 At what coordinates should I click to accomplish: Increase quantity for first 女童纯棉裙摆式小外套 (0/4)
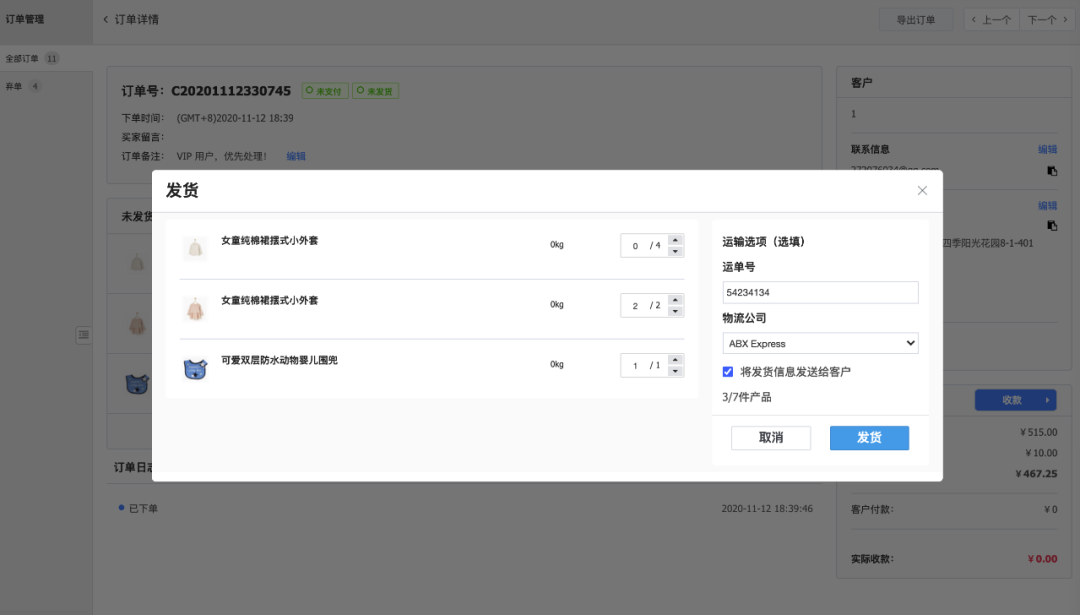tap(675, 240)
